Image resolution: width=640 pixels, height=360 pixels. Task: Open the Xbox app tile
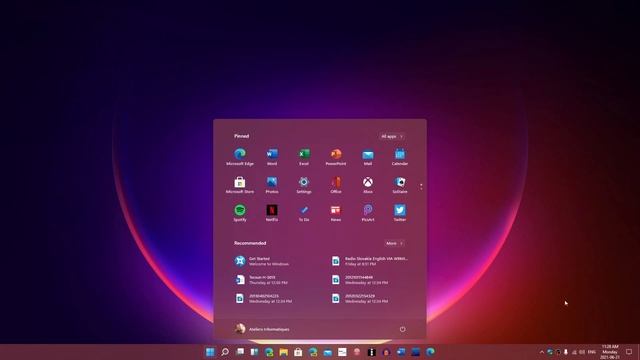[368, 185]
